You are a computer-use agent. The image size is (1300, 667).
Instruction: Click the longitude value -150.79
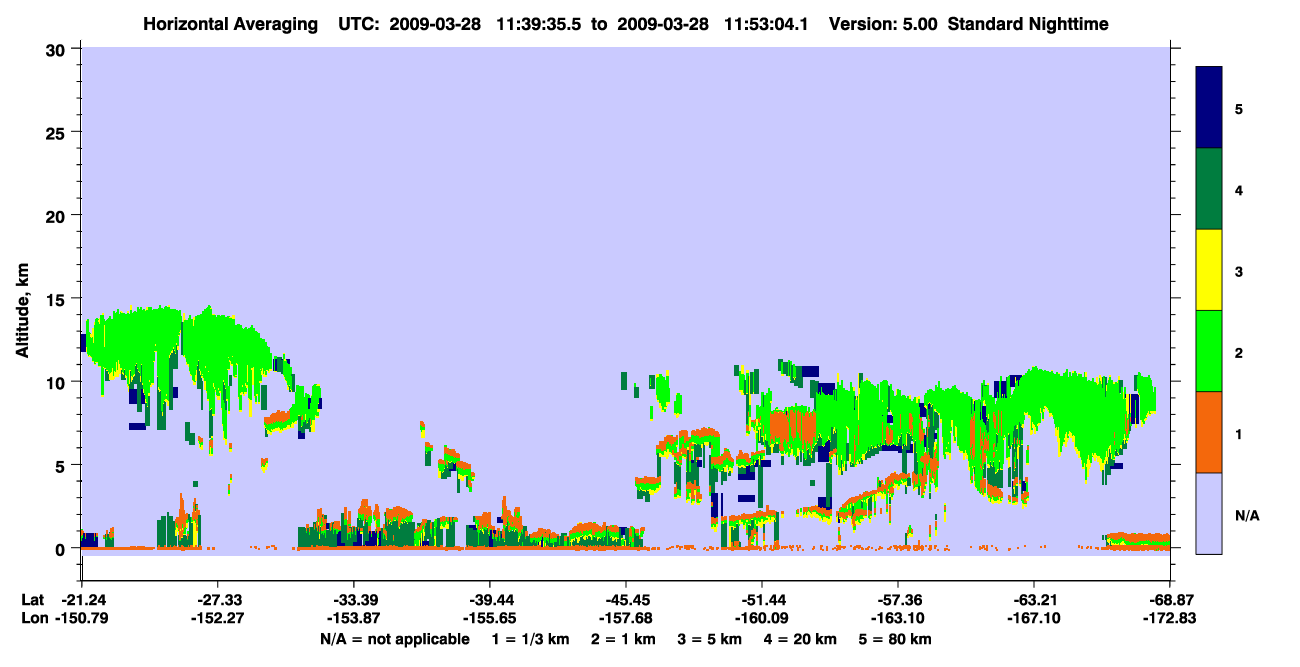pos(81,619)
